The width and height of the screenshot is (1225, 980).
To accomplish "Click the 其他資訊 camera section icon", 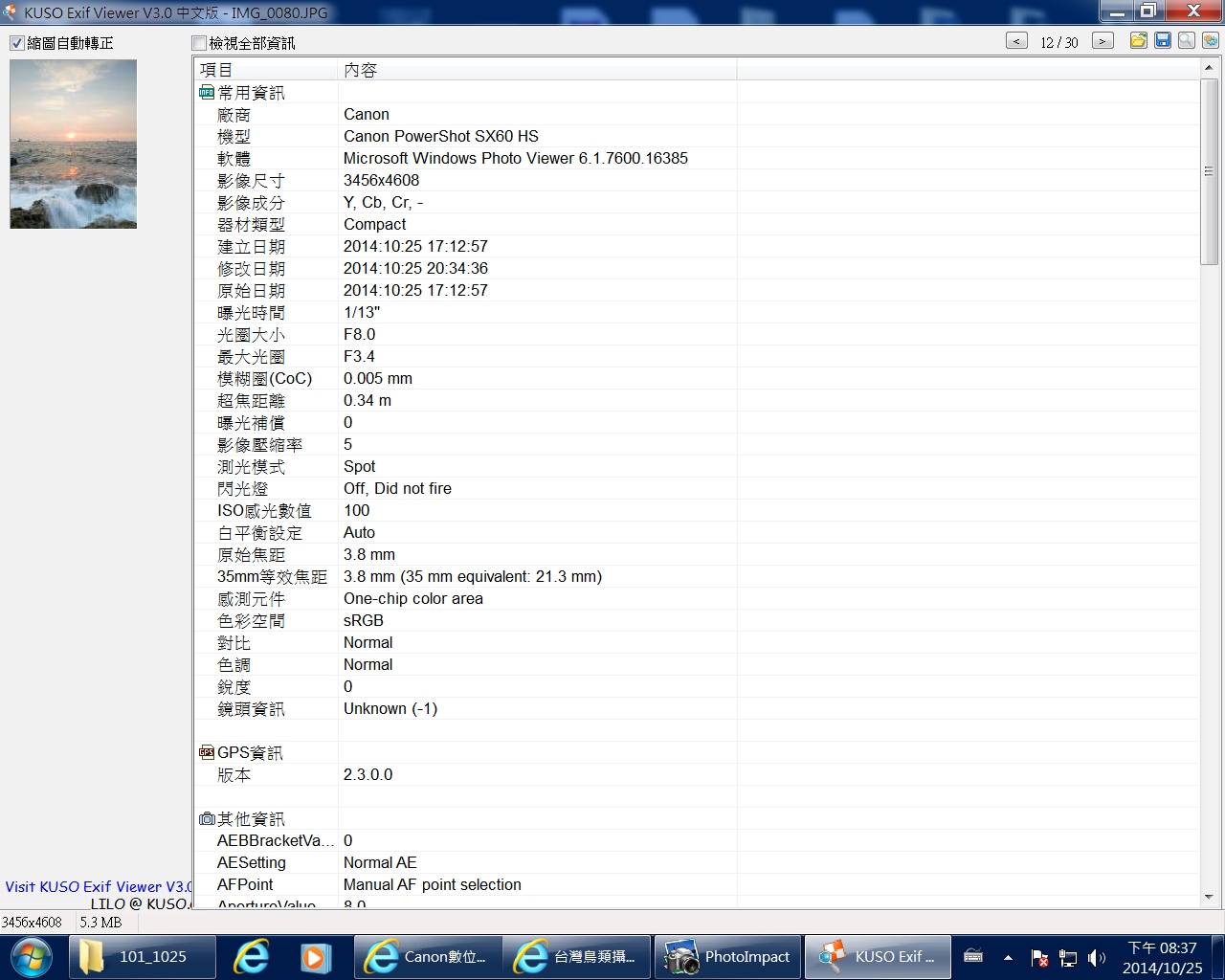I will (x=206, y=819).
